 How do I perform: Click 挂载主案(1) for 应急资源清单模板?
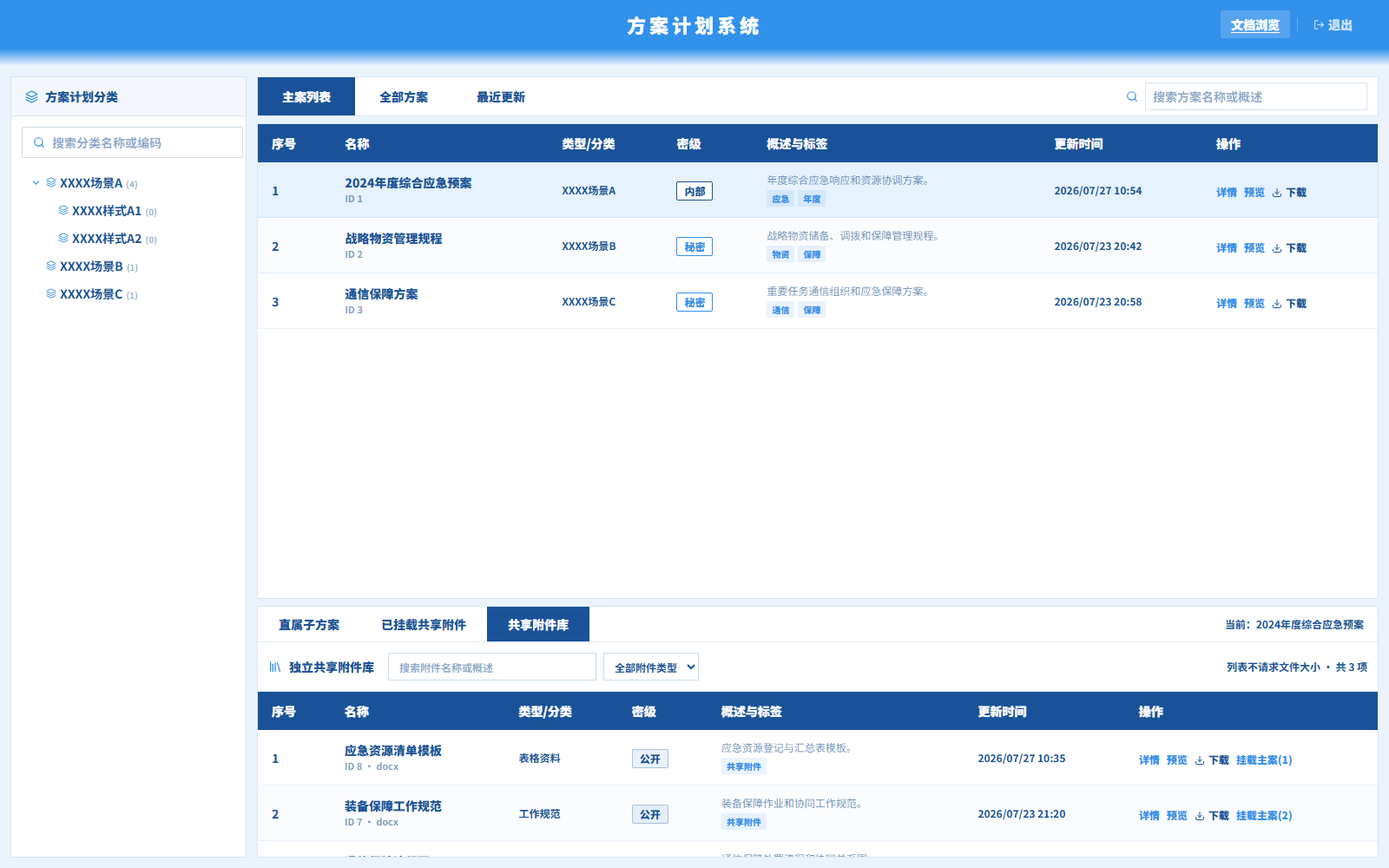(x=1264, y=760)
